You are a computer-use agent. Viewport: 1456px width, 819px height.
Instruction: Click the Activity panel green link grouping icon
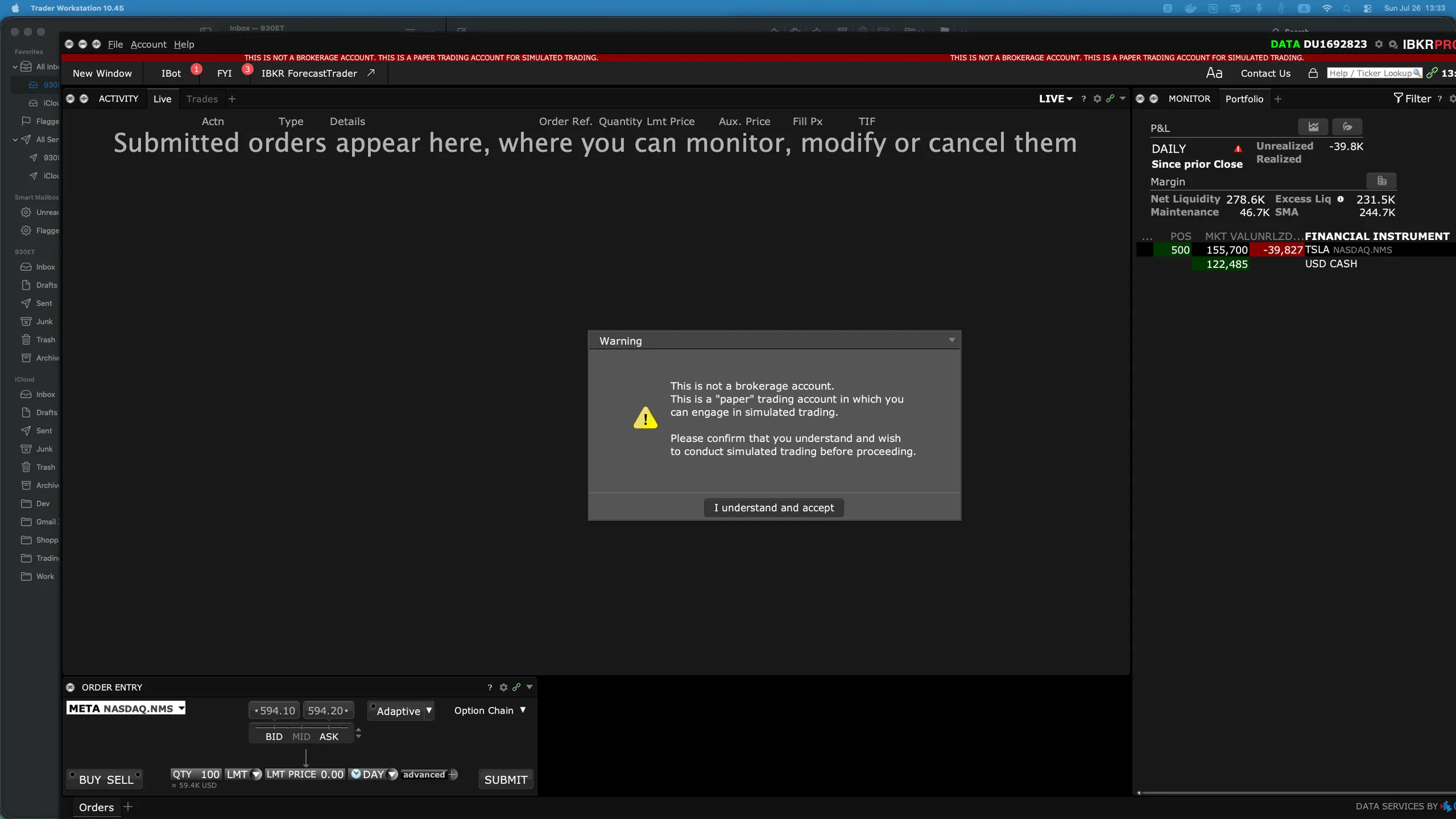[1110, 99]
